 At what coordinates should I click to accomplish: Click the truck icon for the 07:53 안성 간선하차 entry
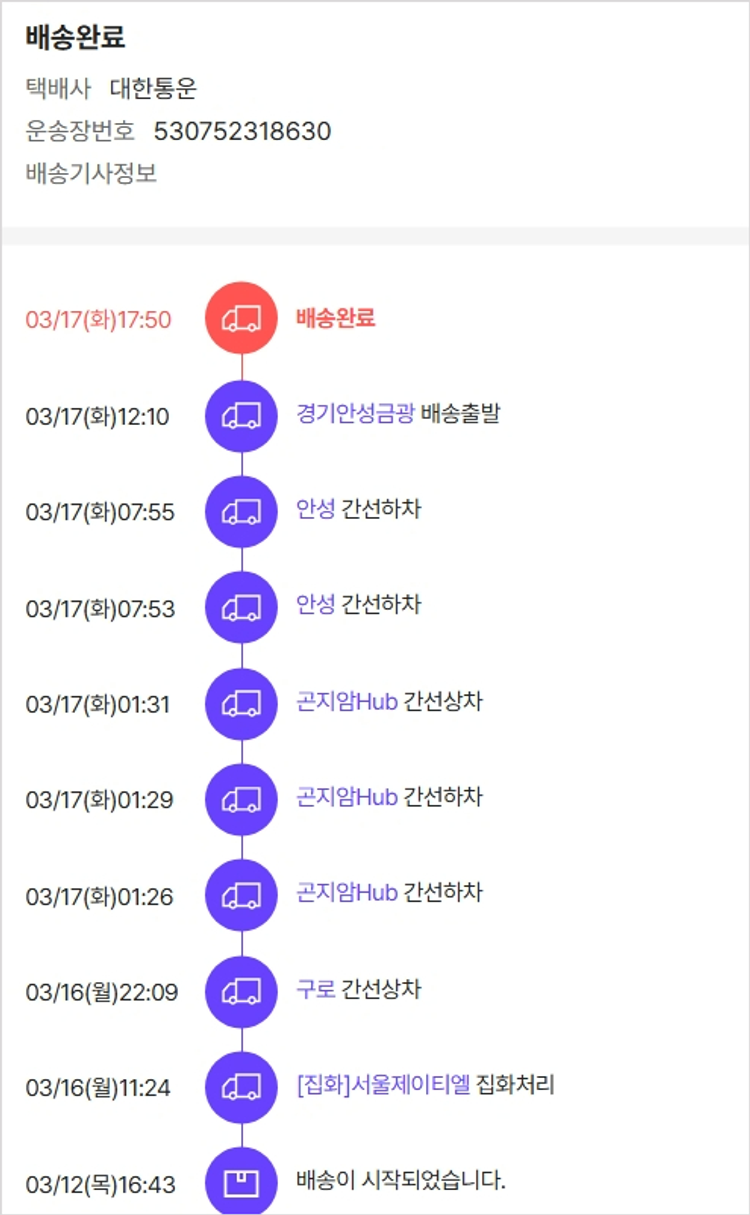pos(241,607)
